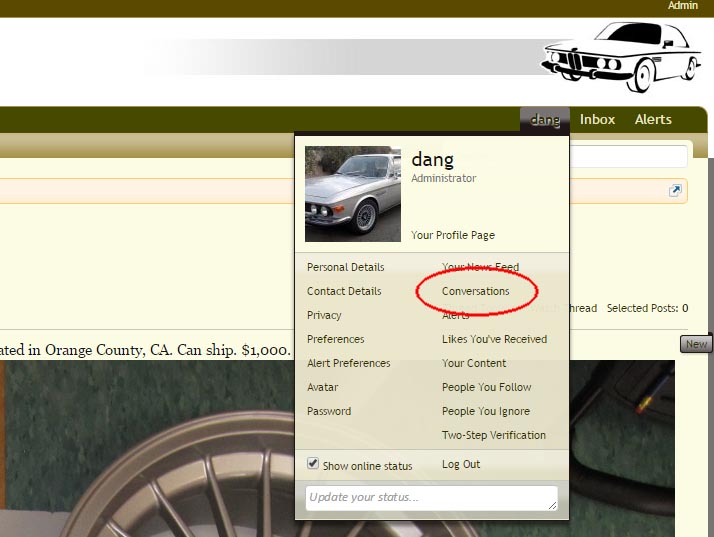
Task: Open Your Profile Page link
Action: (453, 235)
